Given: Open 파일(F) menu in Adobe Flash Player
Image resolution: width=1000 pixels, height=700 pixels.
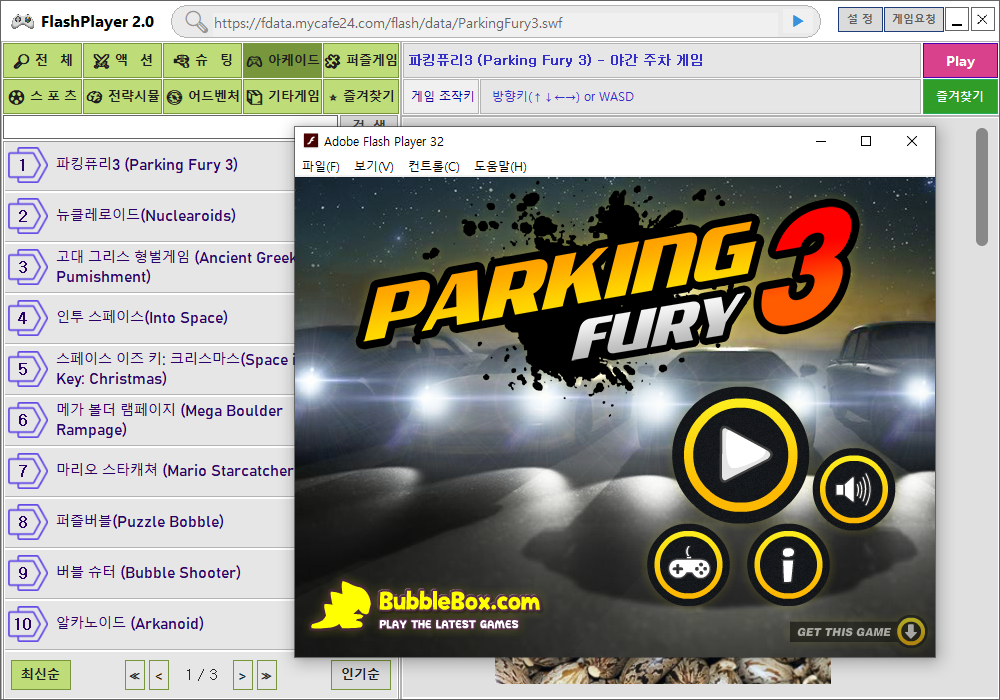Looking at the screenshot, I should [x=321, y=166].
